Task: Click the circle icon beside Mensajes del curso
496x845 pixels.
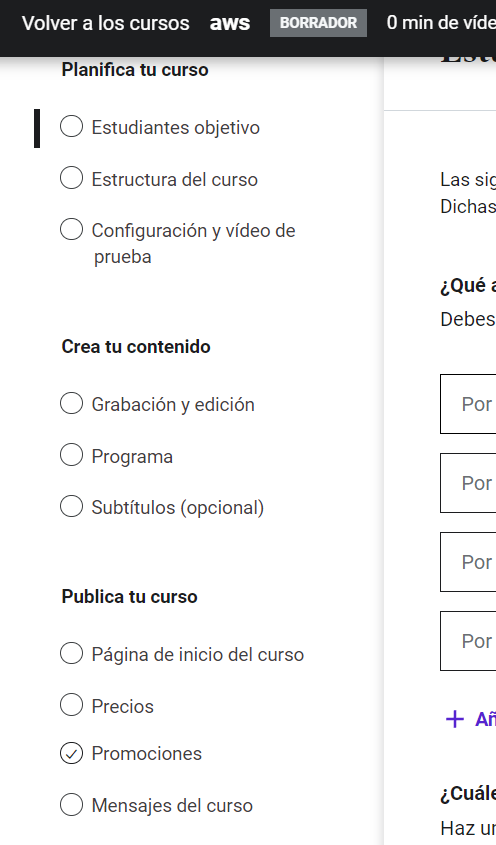Action: [71, 805]
